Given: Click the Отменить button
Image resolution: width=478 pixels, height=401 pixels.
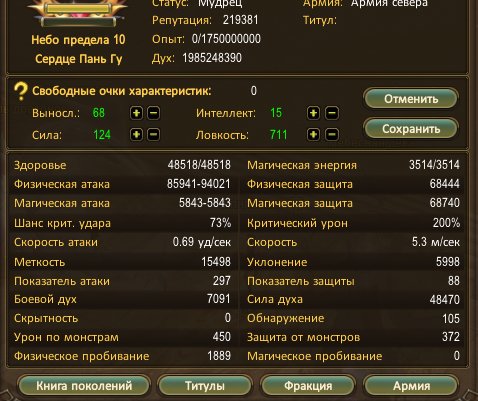Looking at the screenshot, I should pyautogui.click(x=411, y=99).
